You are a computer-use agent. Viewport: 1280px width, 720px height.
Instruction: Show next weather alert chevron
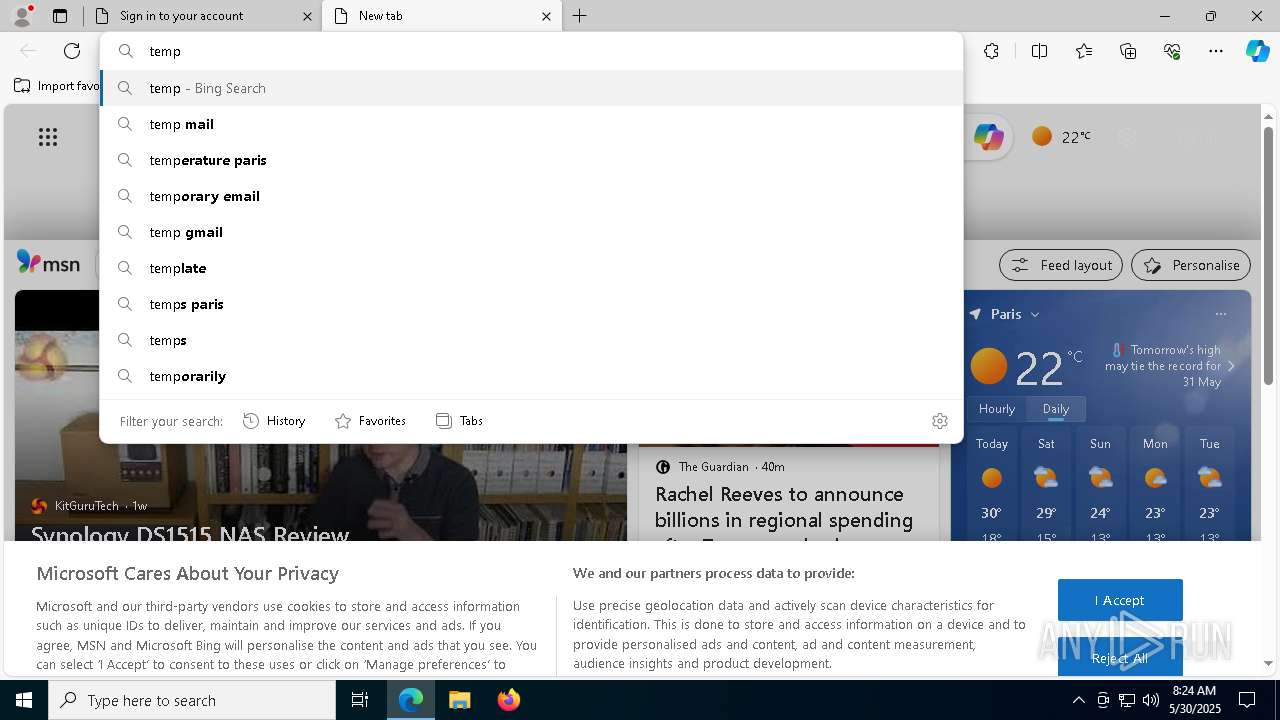[1231, 366]
